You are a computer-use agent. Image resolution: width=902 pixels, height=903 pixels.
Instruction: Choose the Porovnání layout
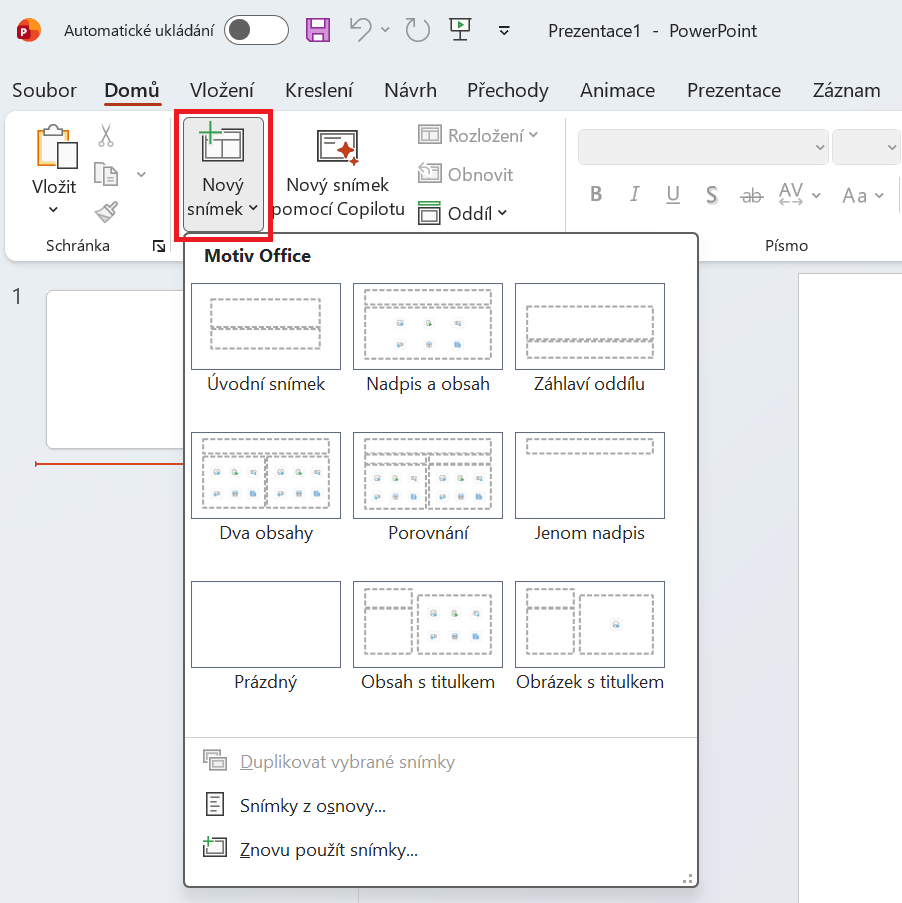click(x=427, y=488)
